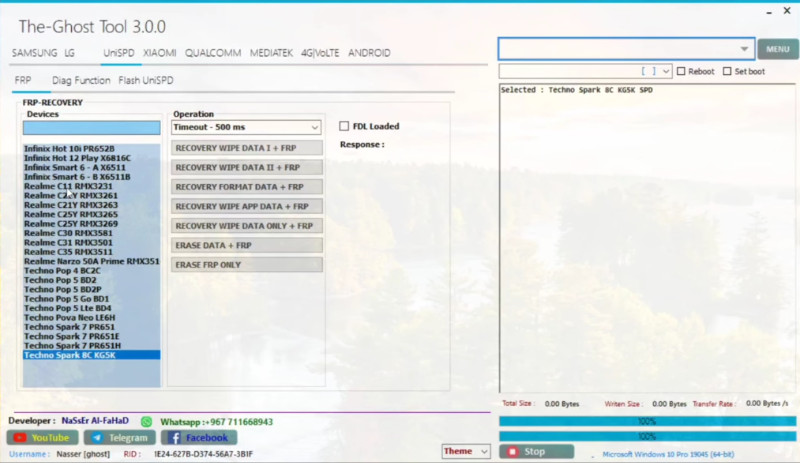Switch to the SAMSUNG tab

point(34,53)
